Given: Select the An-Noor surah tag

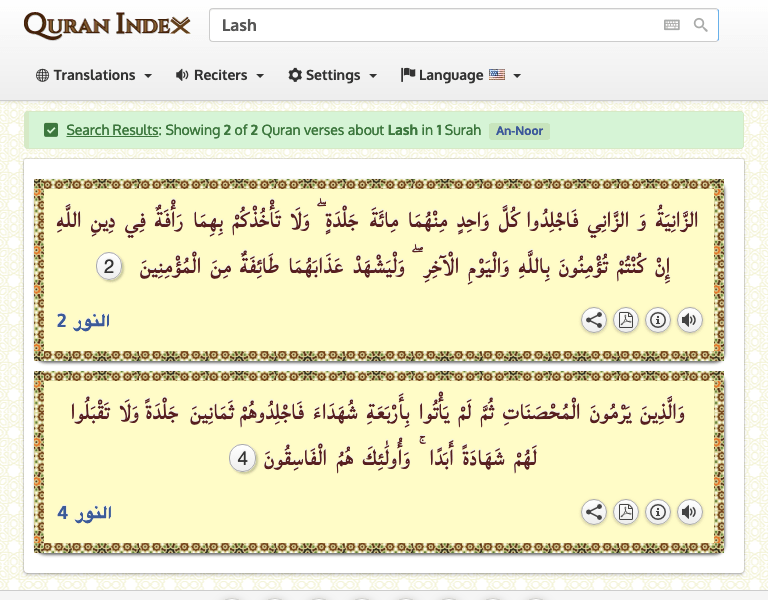Looking at the screenshot, I should (519, 130).
